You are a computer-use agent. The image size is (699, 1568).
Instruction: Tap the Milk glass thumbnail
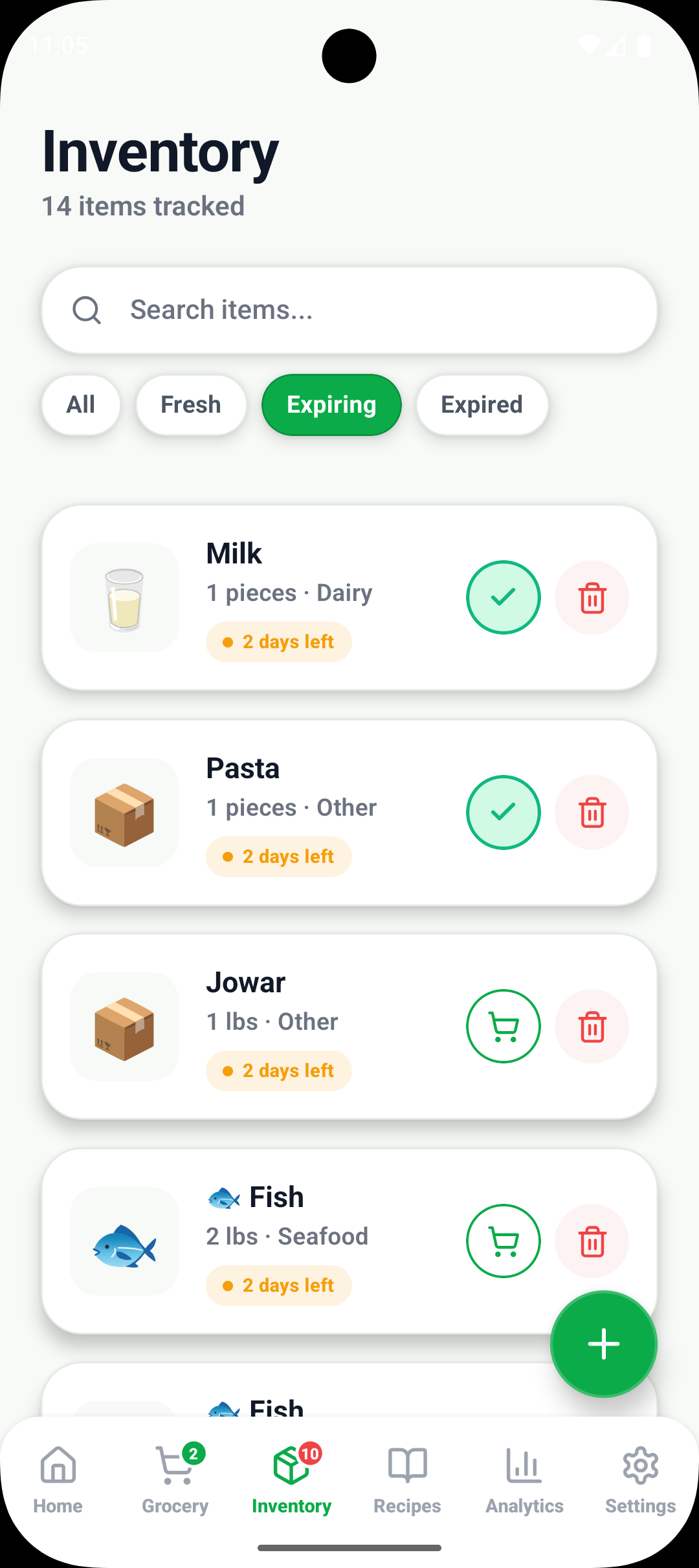[124, 598]
